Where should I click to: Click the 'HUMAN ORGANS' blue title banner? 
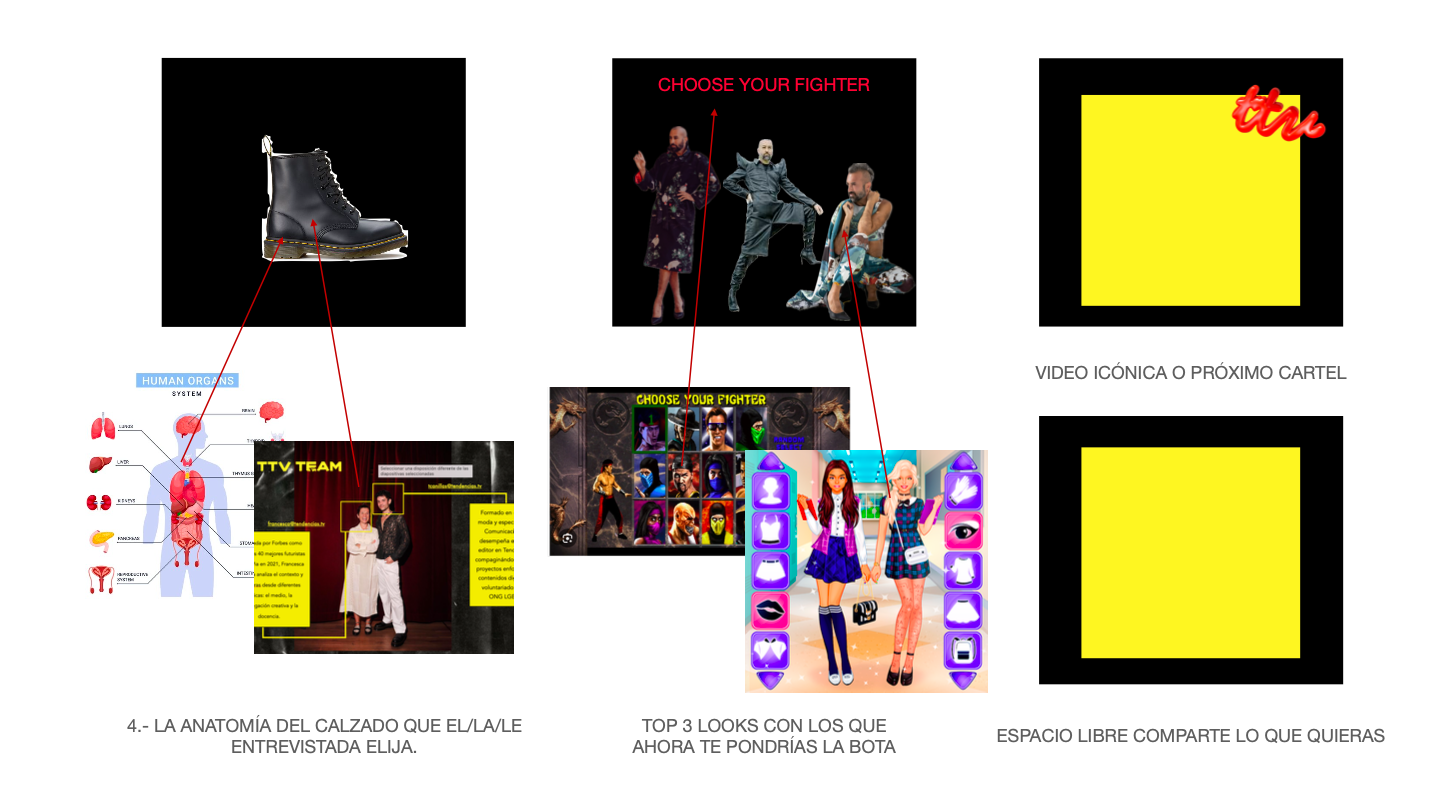(187, 381)
